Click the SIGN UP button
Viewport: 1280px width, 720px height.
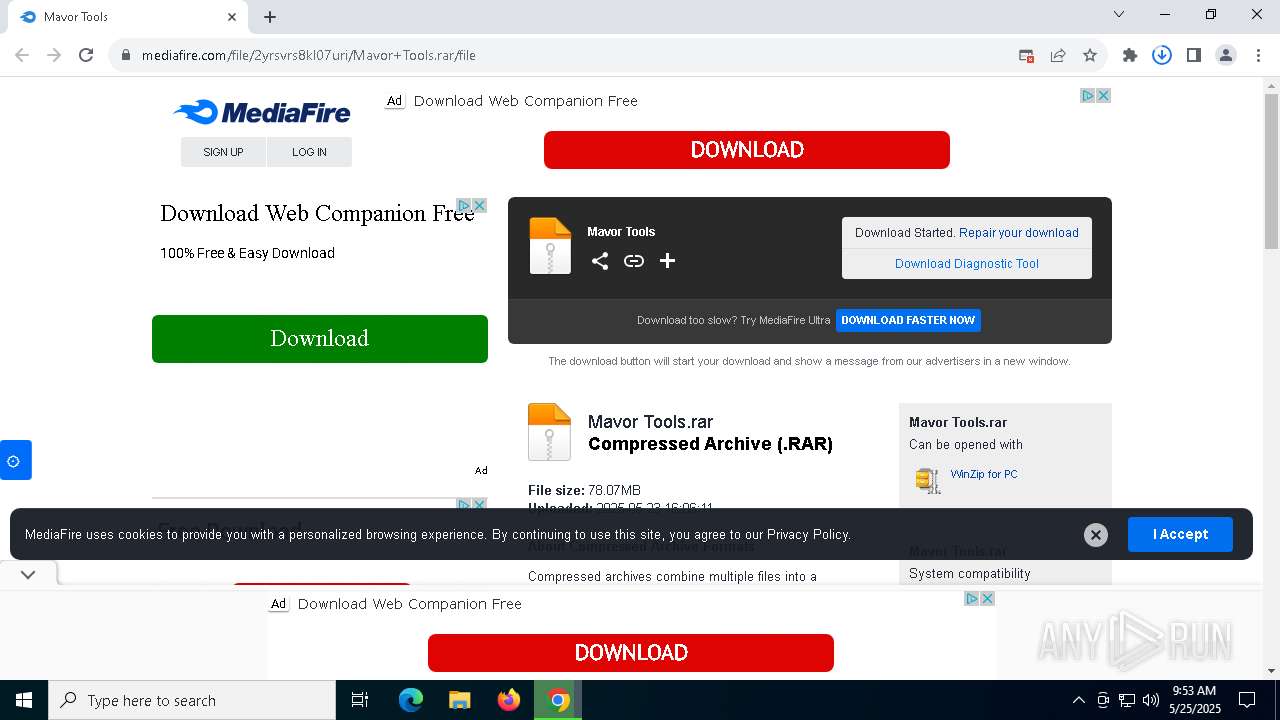click(x=223, y=152)
